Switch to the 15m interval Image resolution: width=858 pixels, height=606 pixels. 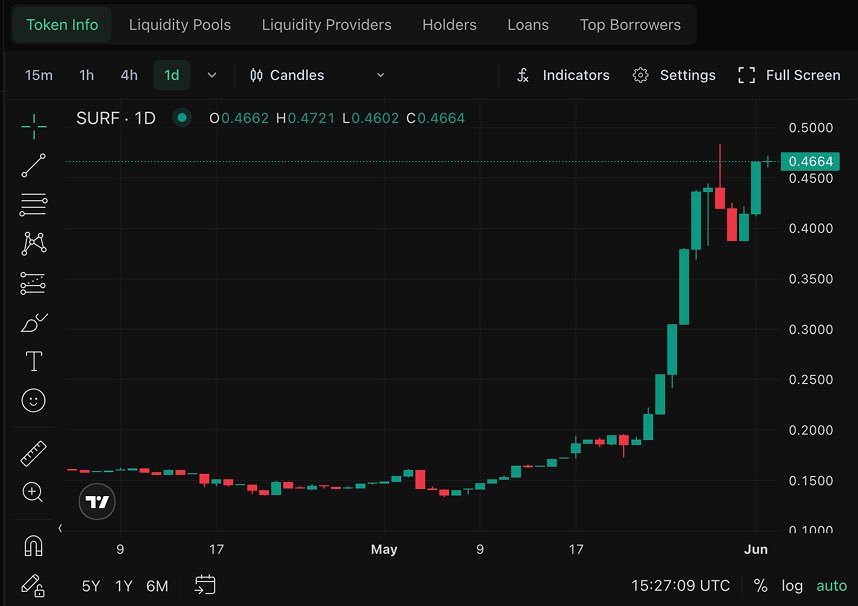pos(39,75)
